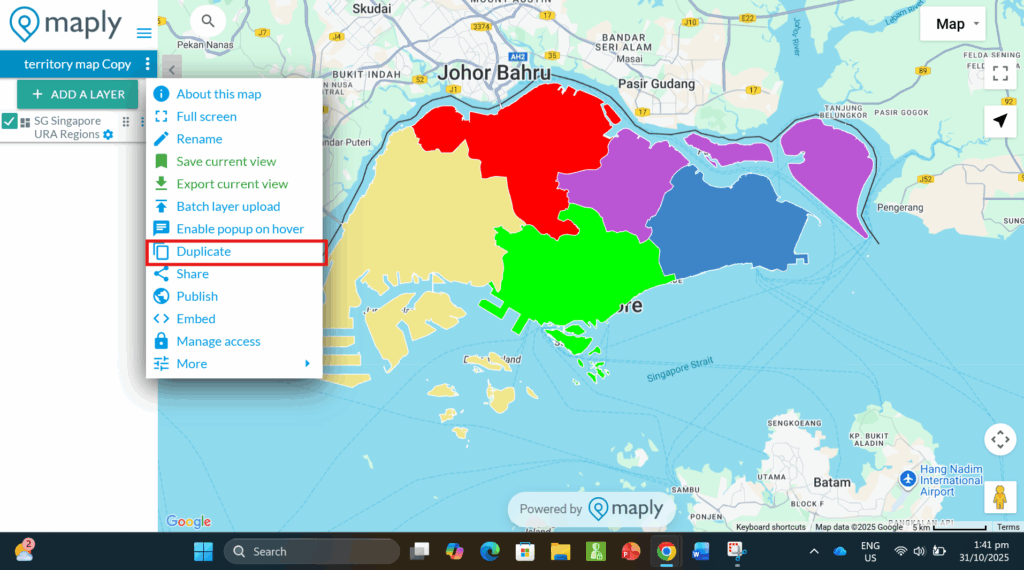
Task: Open territory map Copy three-dot options
Action: pos(148,64)
